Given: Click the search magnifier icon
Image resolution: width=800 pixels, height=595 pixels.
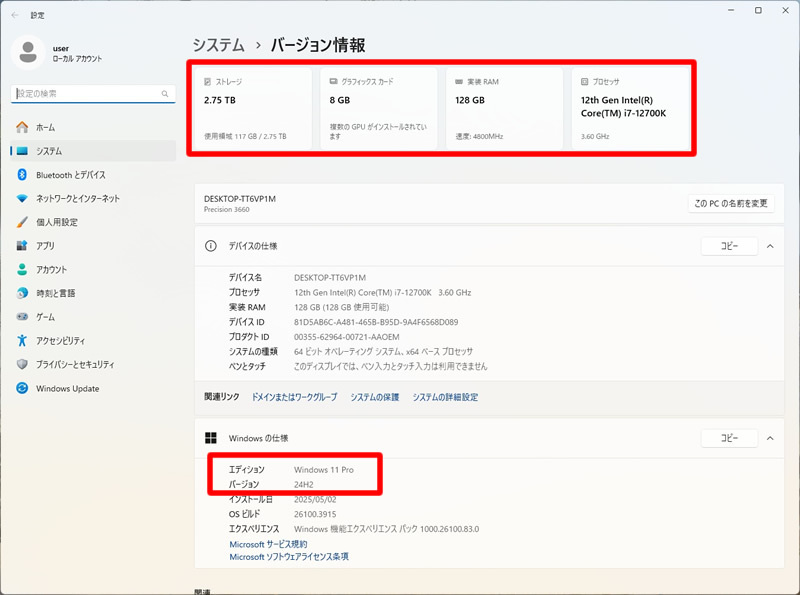Looking at the screenshot, I should (165, 94).
